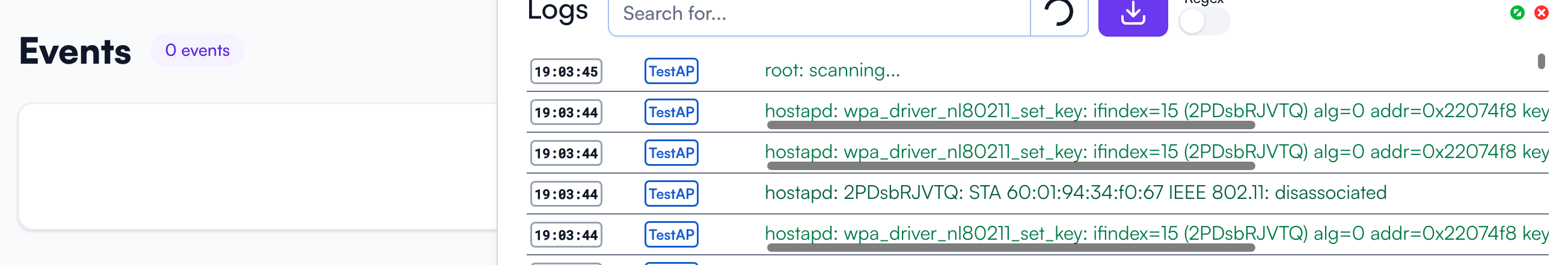Click the circular refresh icon beside search
Image resolution: width=1568 pixels, height=265 pixels.
click(x=1059, y=13)
